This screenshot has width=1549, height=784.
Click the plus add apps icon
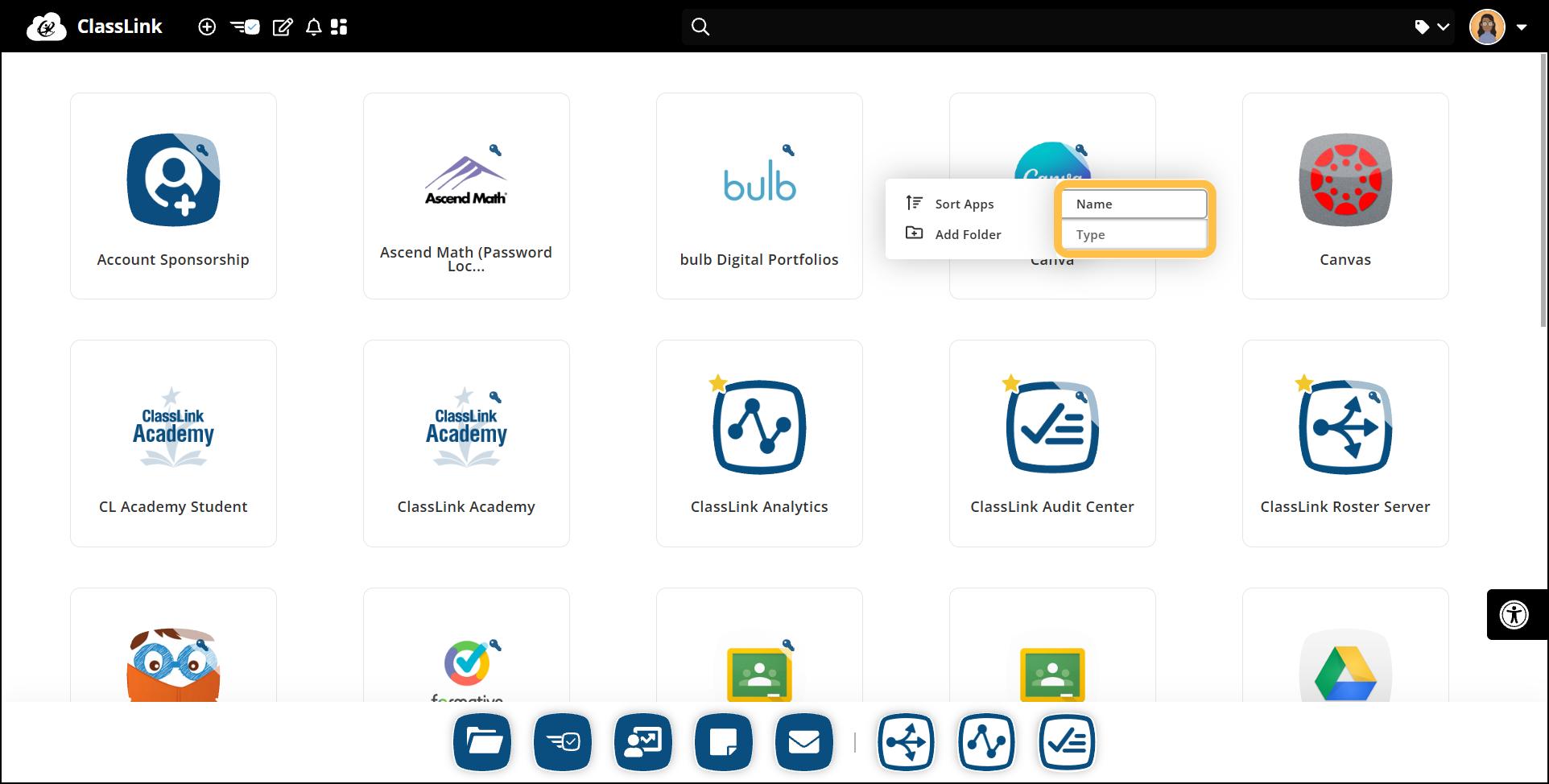207,27
